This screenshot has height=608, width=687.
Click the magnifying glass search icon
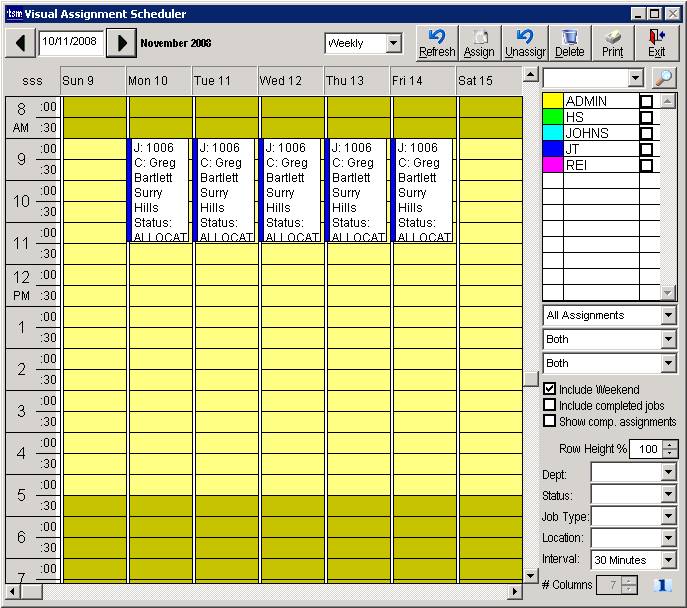pyautogui.click(x=663, y=78)
